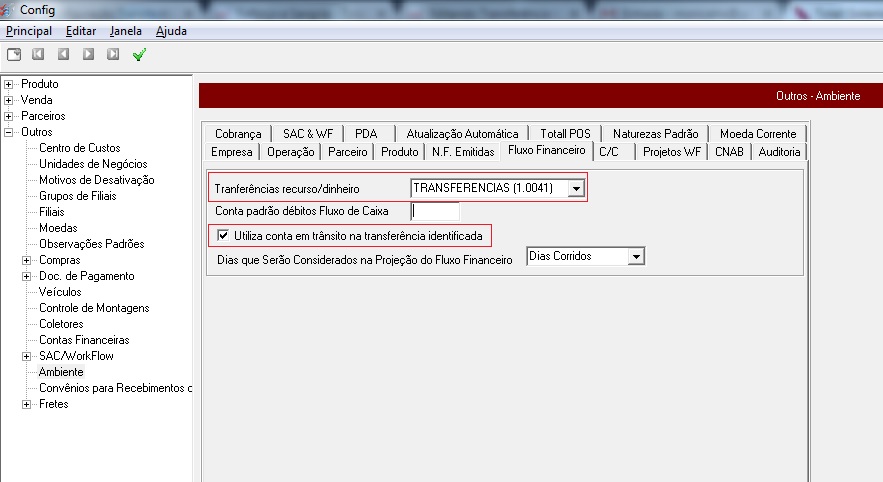
Task: Select Controle de Montagens tree item
Action: (x=94, y=308)
